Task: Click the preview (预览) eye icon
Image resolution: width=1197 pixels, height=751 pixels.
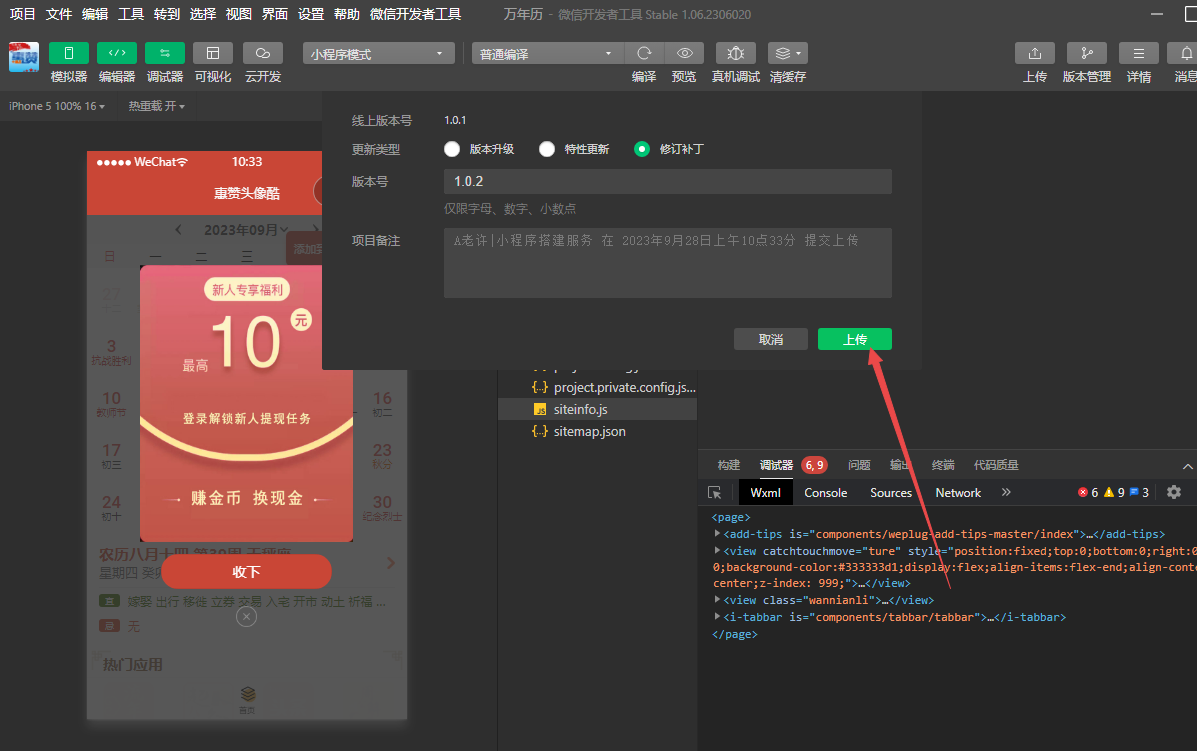Action: tap(685, 53)
